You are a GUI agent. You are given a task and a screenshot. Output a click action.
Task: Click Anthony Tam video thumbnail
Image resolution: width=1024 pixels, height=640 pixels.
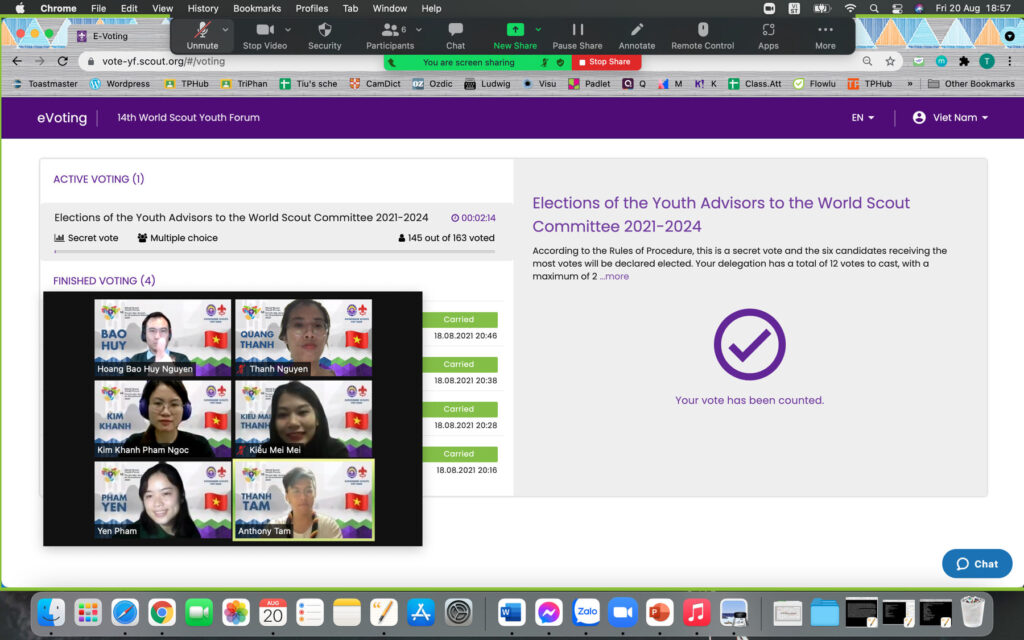(304, 500)
